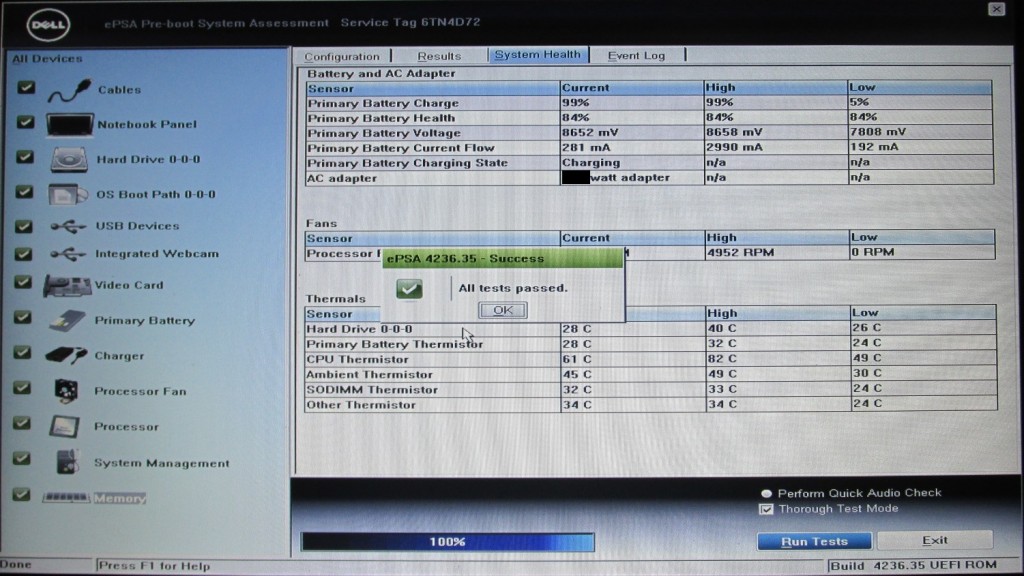
Task: Click Primary Battery Voltage 8652 mV value
Action: click(590, 133)
